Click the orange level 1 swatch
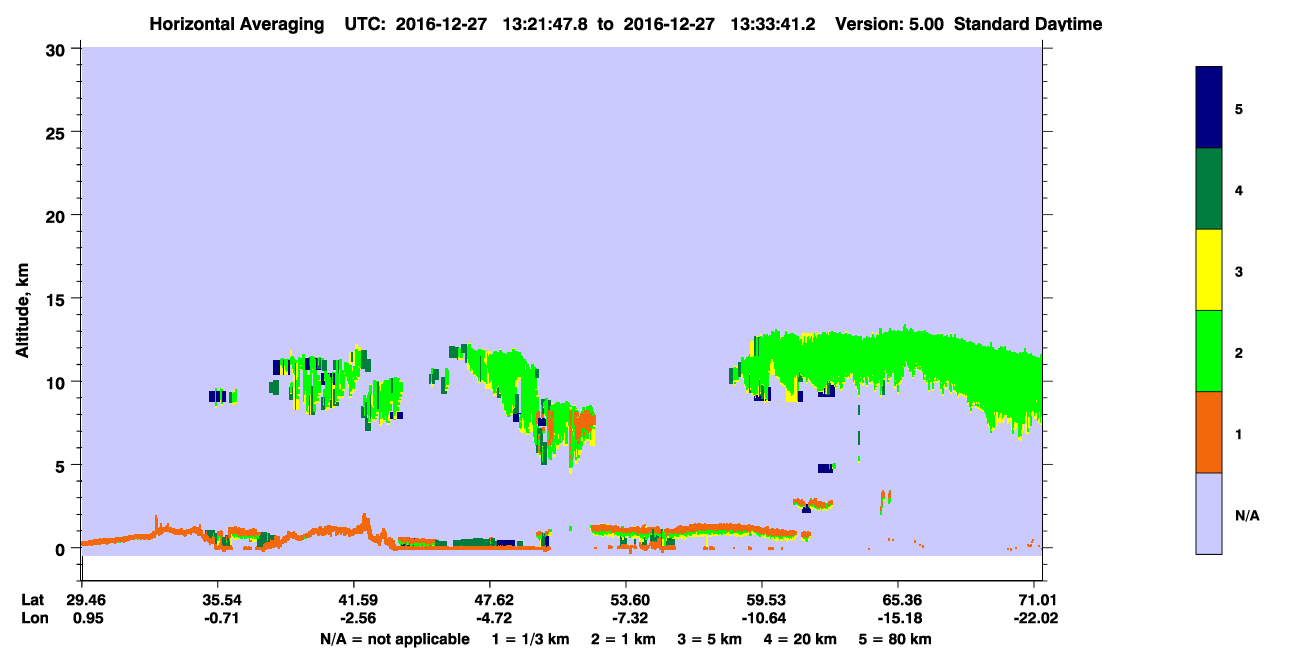This screenshot has height=667, width=1300. [1208, 432]
